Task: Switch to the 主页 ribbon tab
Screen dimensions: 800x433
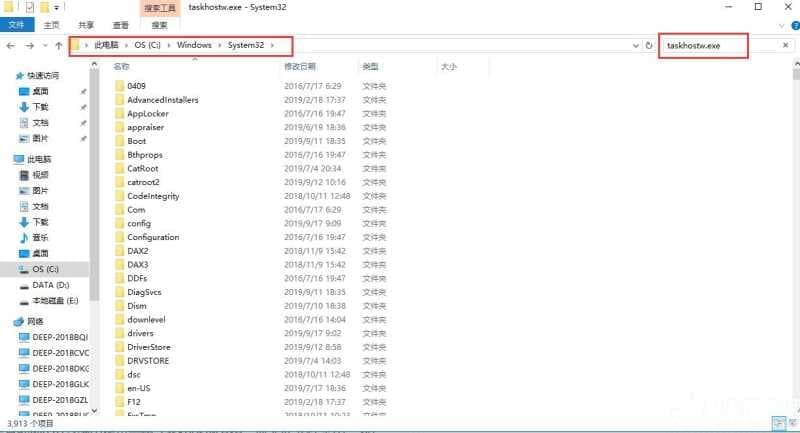Action: 51,24
